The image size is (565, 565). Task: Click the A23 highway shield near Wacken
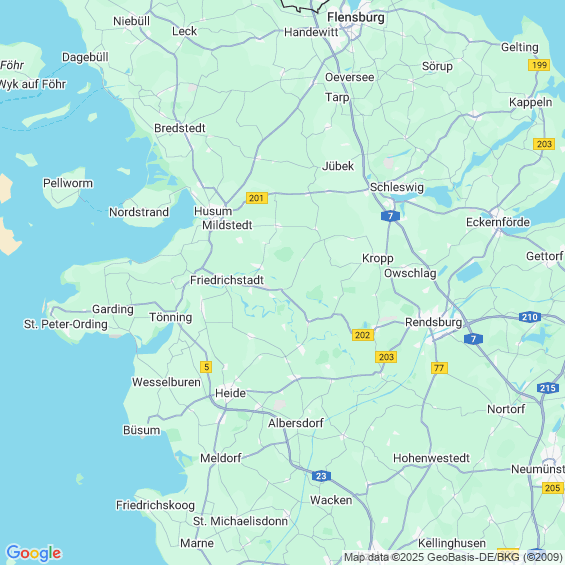pos(321,476)
